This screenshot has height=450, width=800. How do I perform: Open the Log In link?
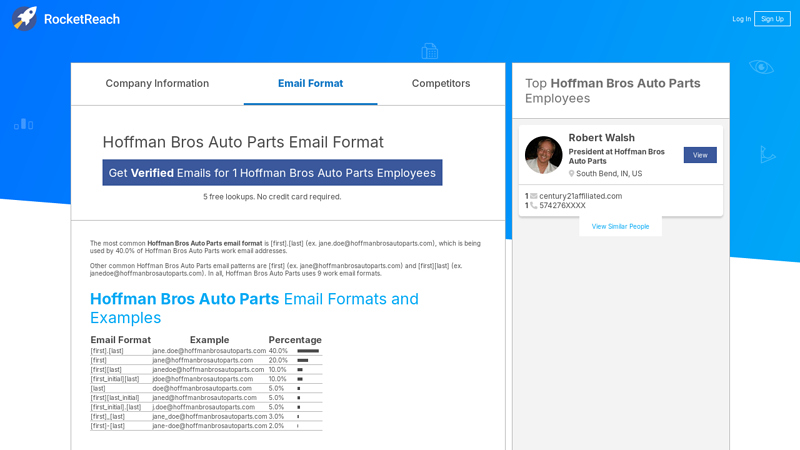coord(741,19)
